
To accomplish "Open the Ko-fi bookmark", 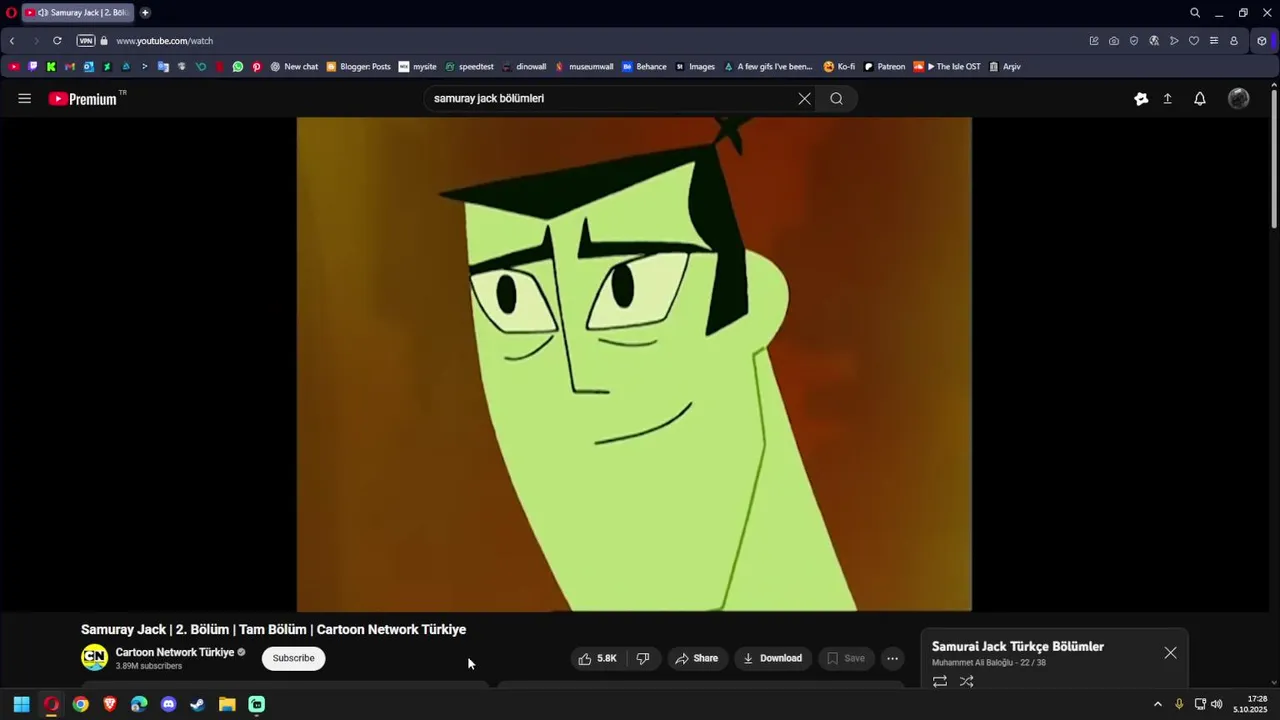I will coord(839,67).
